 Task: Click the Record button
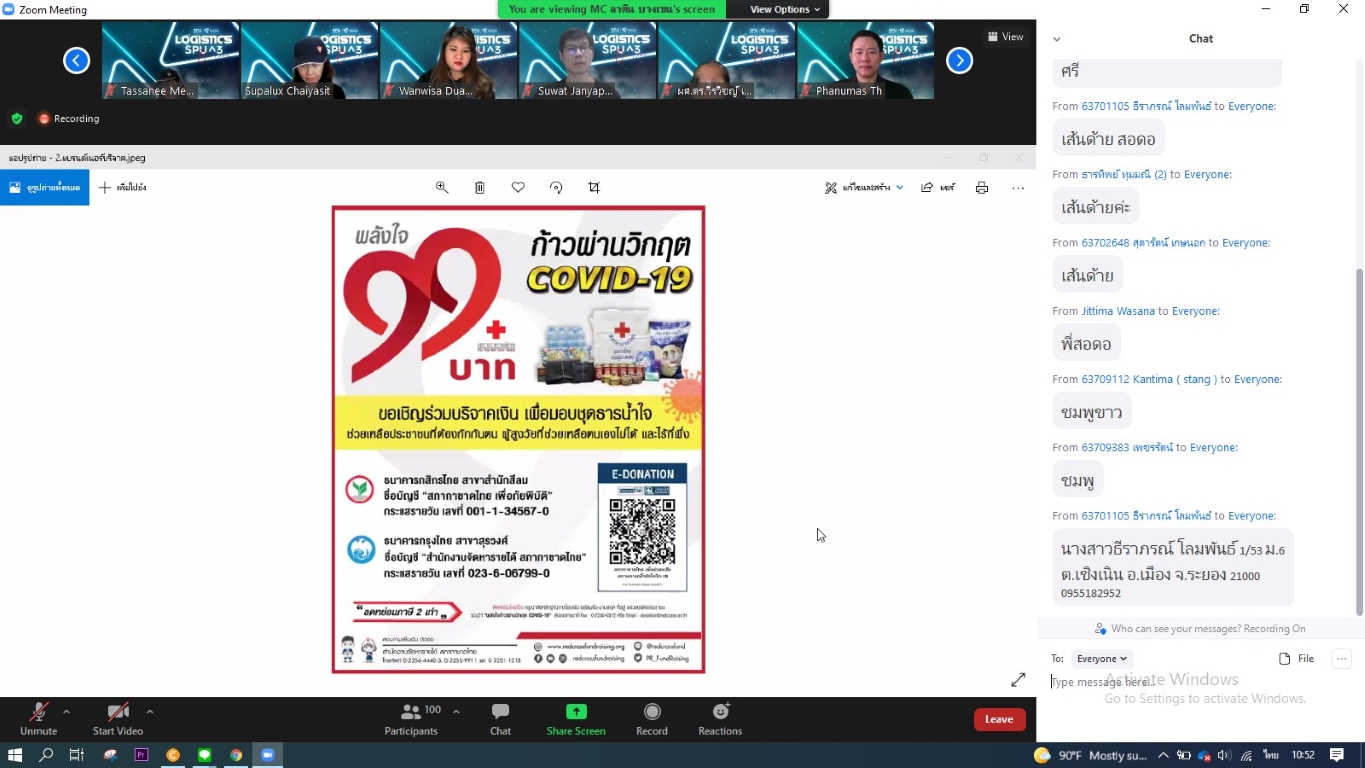(x=652, y=718)
